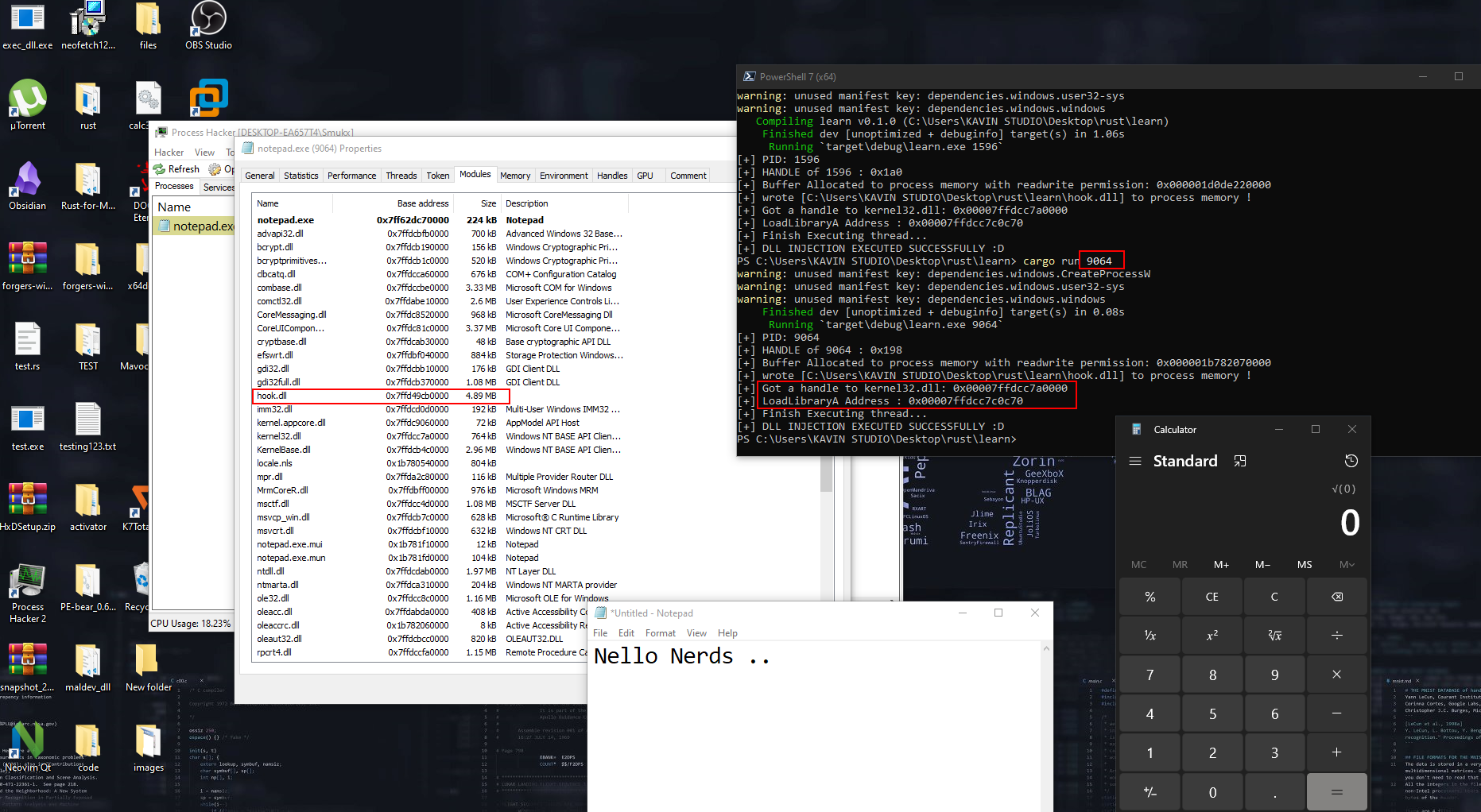Open Notepad Edit menu

626,633
